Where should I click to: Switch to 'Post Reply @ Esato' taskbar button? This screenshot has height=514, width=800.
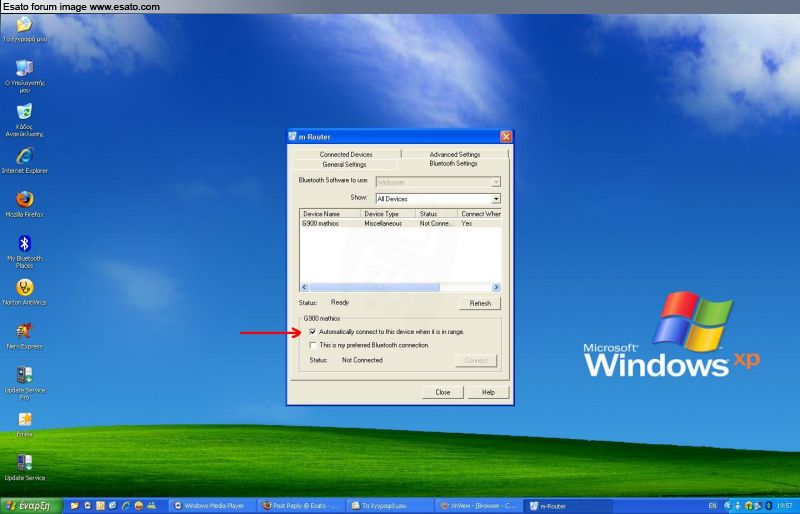301,506
